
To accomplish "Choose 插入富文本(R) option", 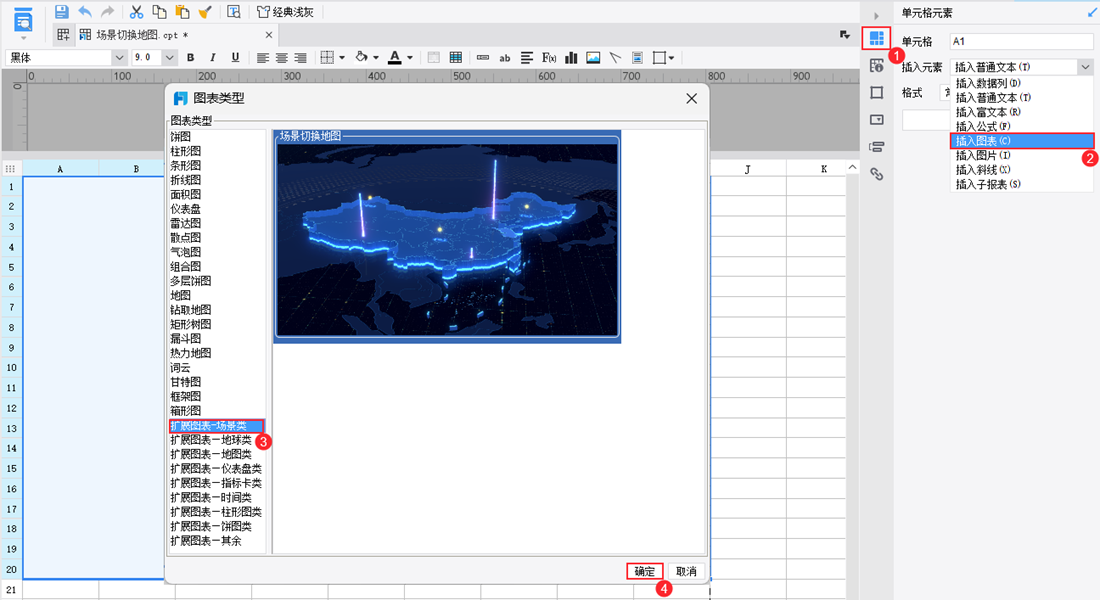I will click(x=1022, y=112).
